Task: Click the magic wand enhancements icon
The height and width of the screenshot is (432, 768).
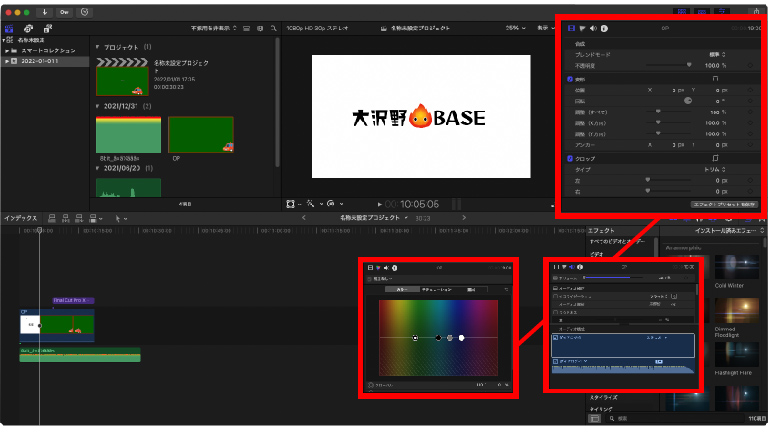Action: tap(311, 204)
